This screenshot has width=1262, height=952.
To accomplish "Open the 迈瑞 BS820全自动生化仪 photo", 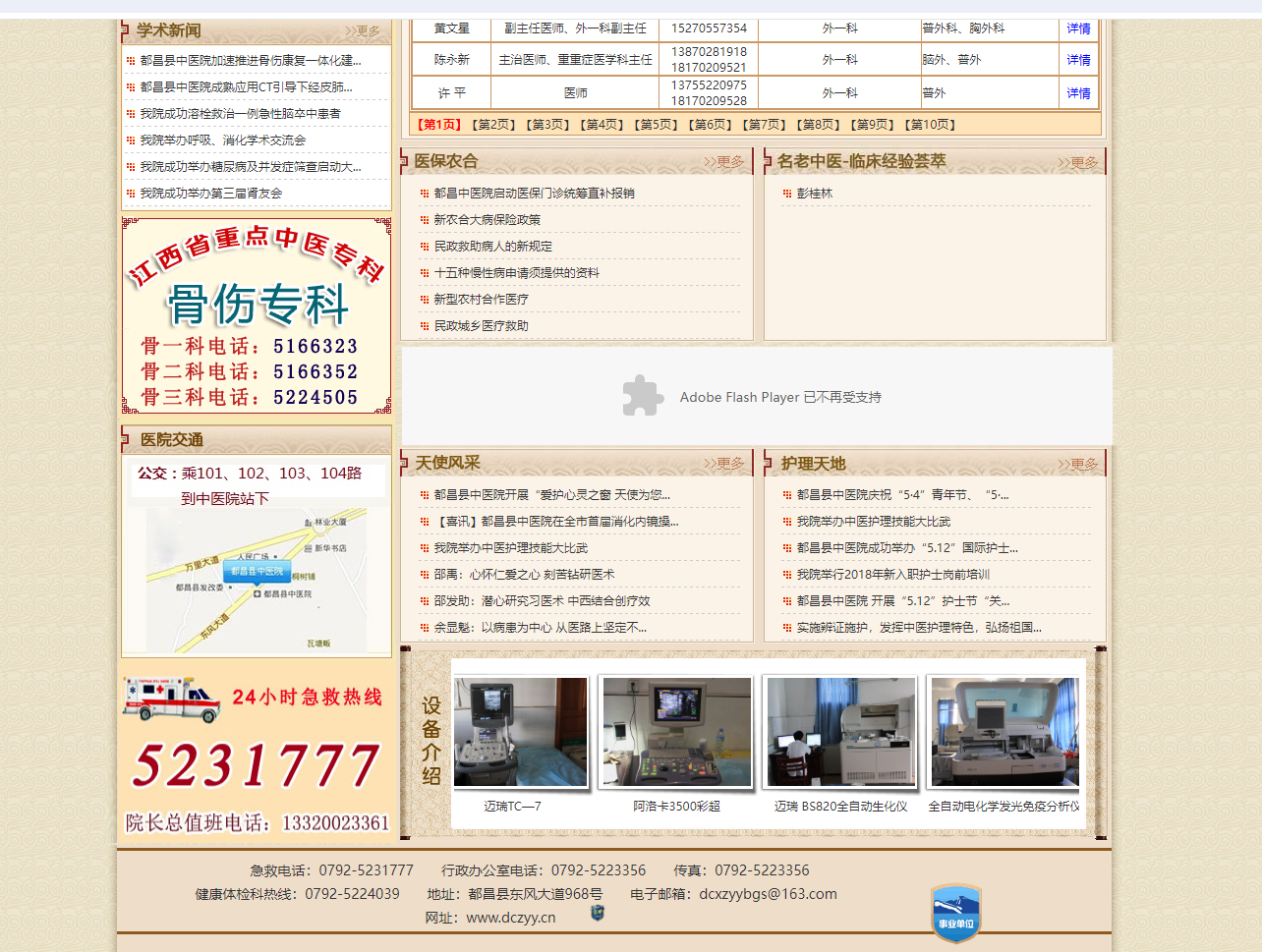I will (x=841, y=732).
